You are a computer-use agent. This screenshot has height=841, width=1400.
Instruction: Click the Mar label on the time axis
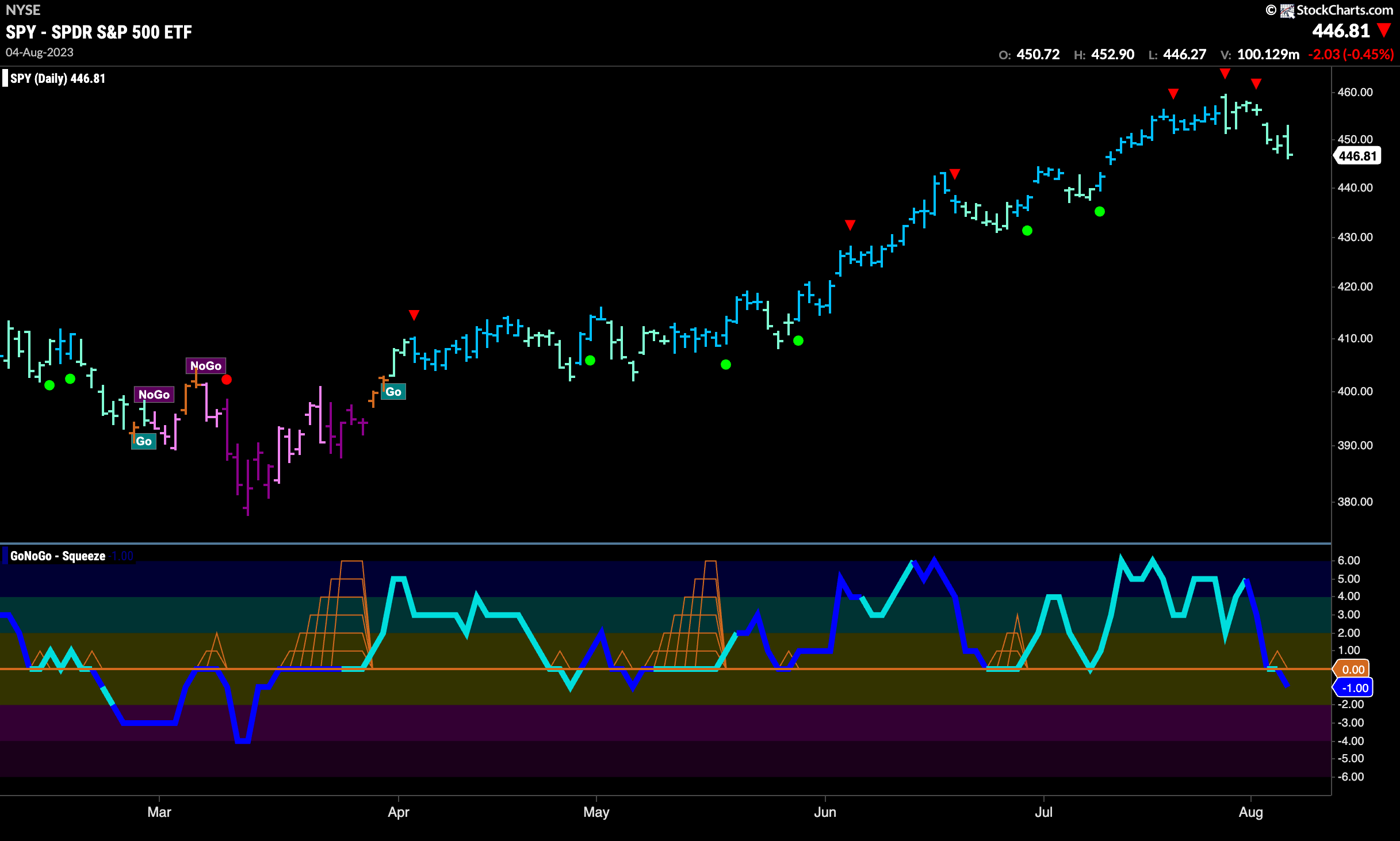(x=159, y=812)
